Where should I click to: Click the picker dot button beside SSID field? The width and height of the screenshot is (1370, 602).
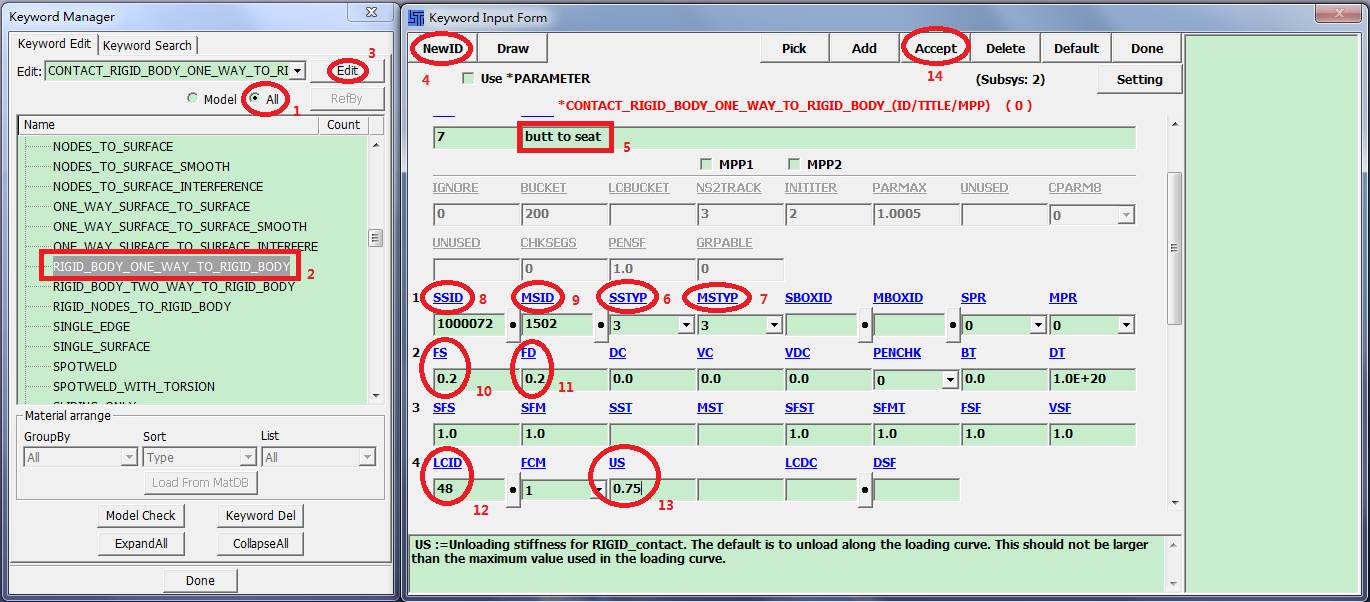(x=513, y=325)
